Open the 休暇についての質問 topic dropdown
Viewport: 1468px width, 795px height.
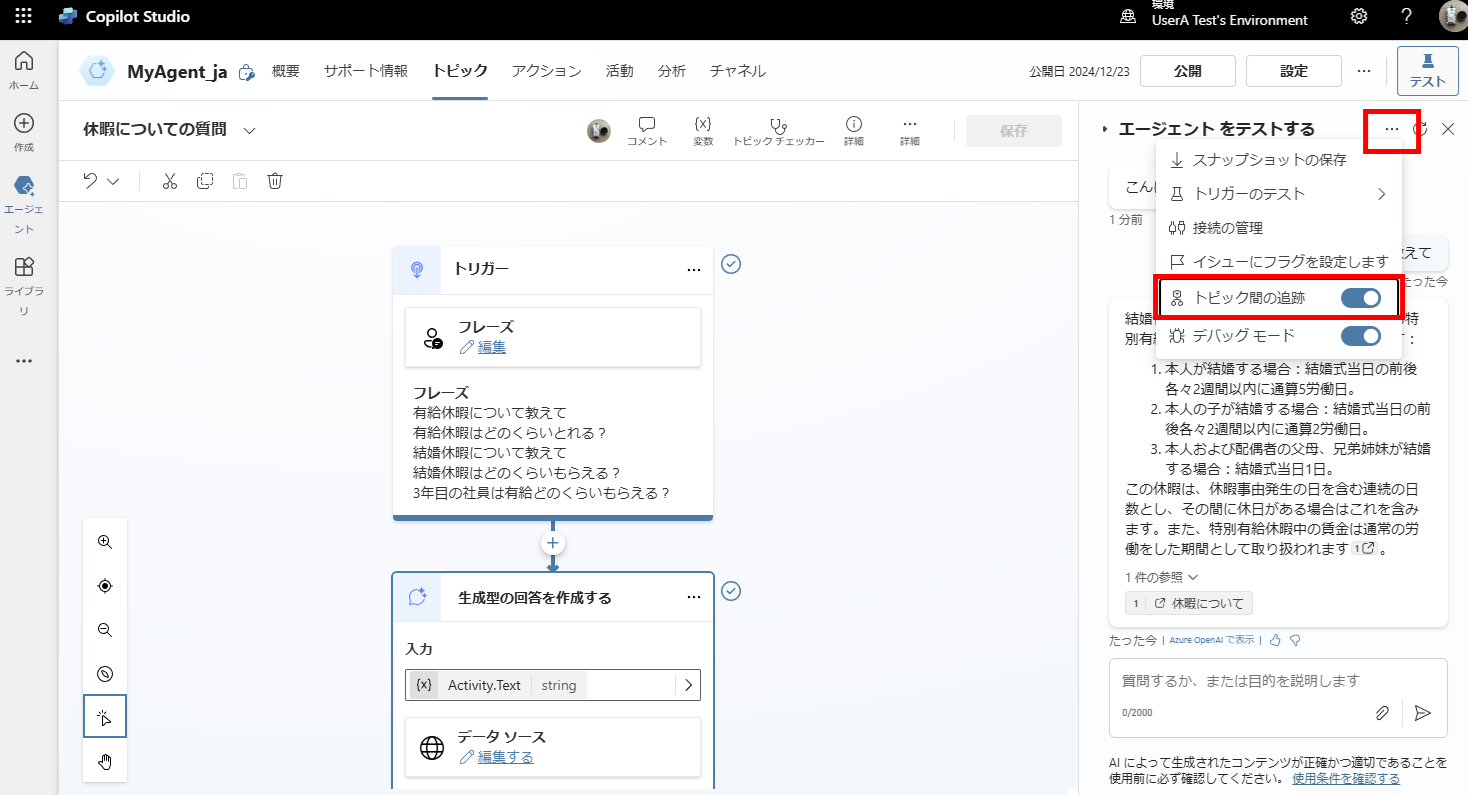click(x=248, y=130)
